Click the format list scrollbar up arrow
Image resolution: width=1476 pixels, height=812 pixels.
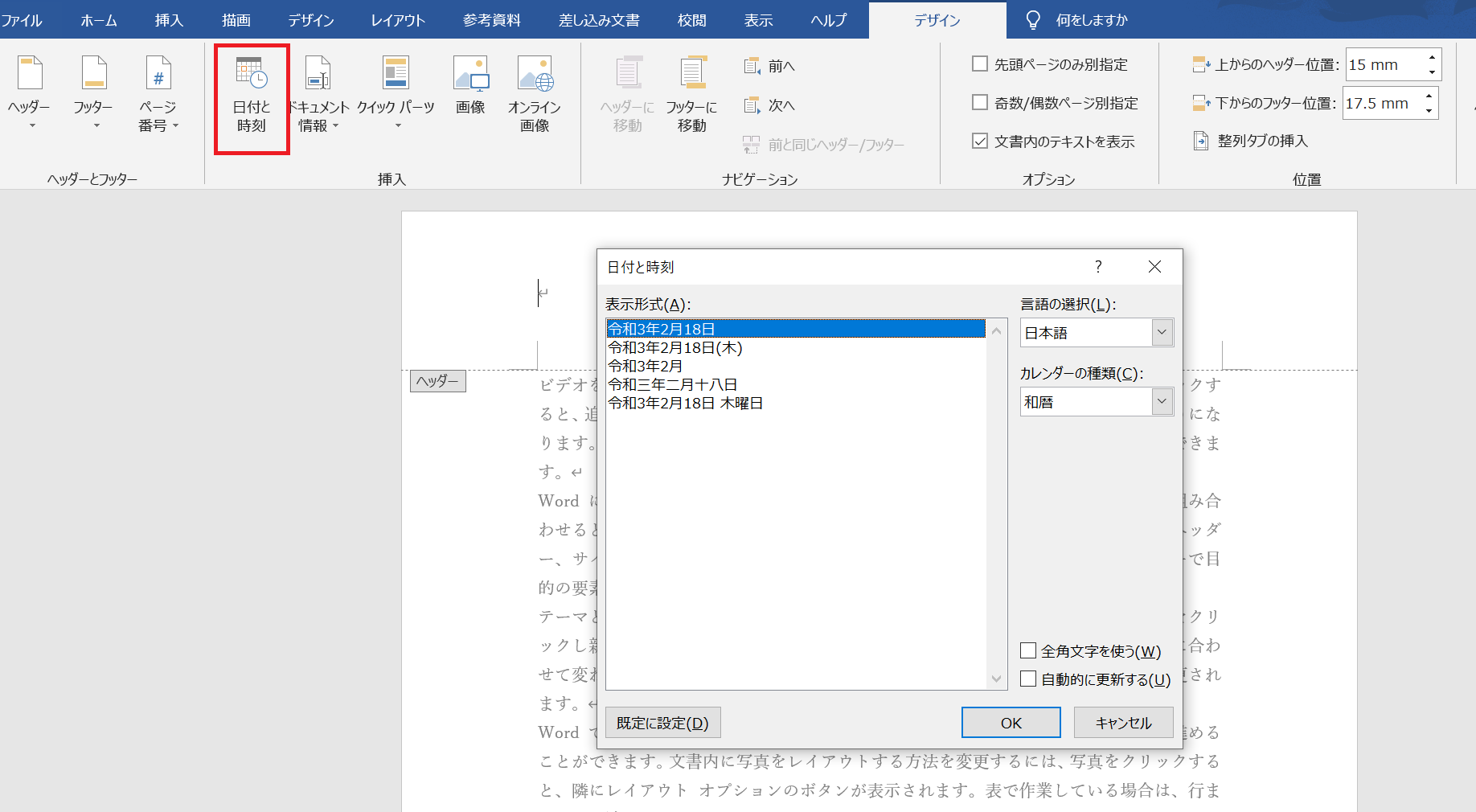[996, 330]
